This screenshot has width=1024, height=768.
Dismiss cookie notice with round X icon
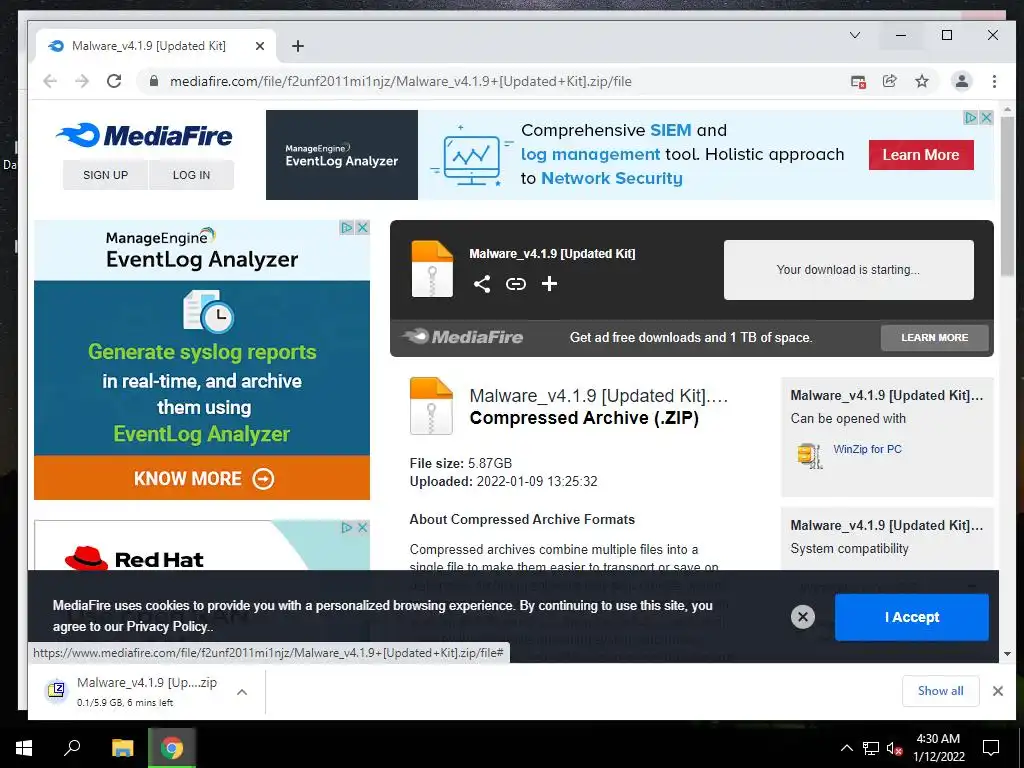click(803, 616)
